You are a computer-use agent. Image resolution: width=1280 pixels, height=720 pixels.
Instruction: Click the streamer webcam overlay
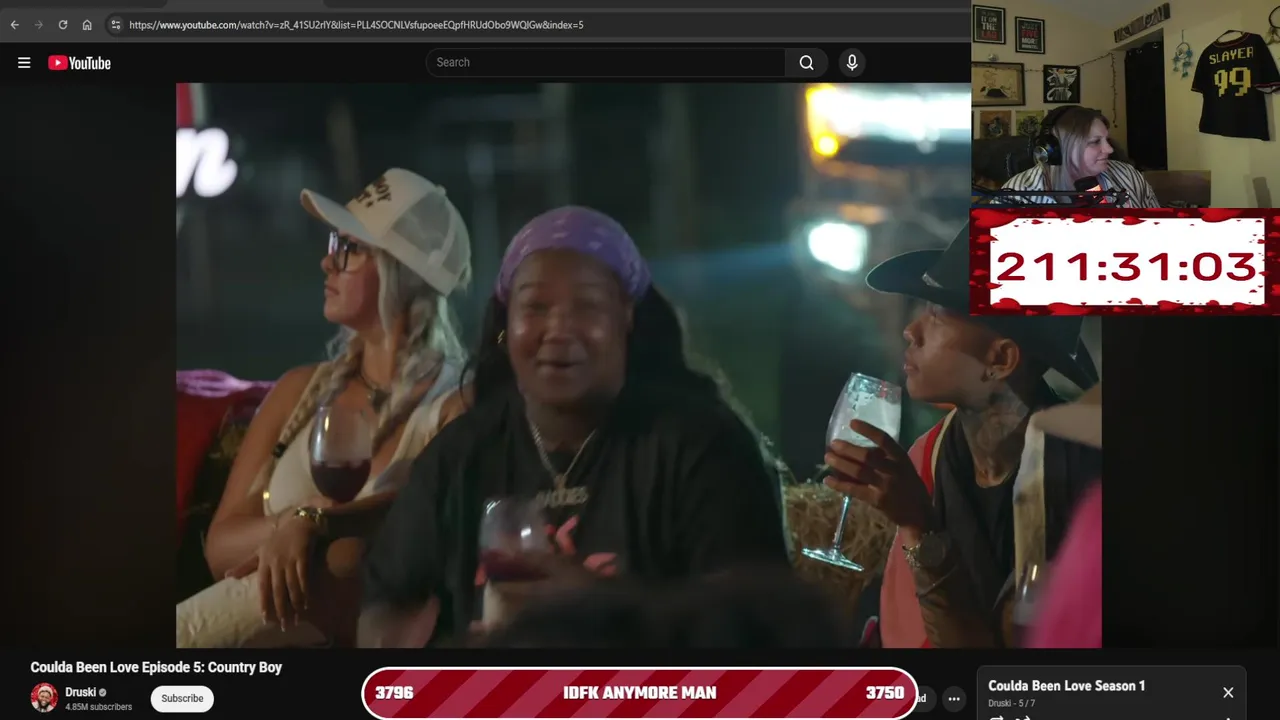click(x=1125, y=104)
